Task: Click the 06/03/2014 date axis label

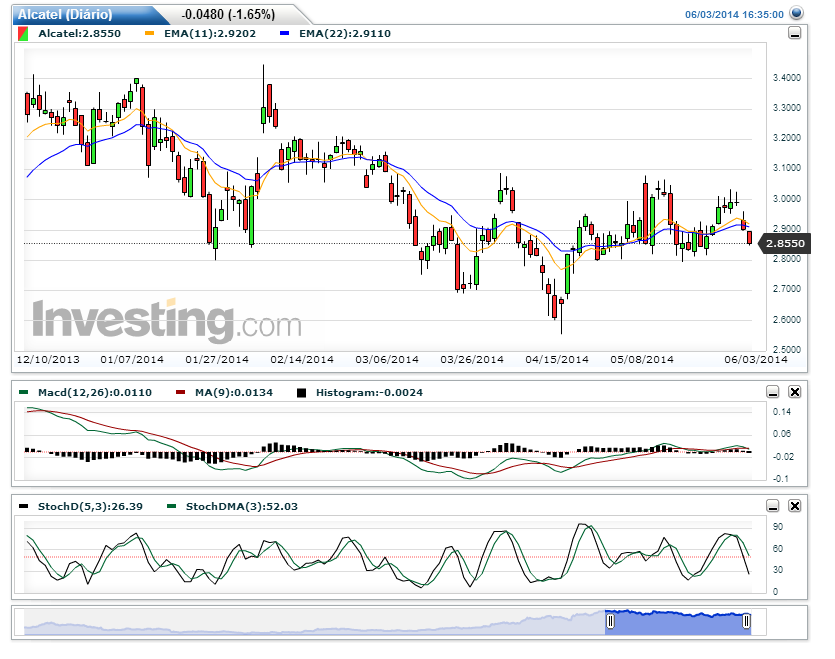Action: (x=756, y=360)
